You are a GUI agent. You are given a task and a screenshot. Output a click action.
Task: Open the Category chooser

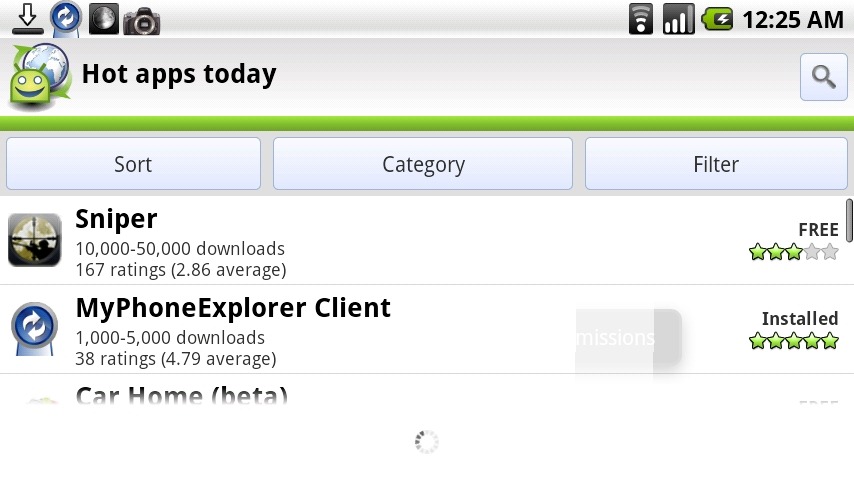click(x=423, y=164)
